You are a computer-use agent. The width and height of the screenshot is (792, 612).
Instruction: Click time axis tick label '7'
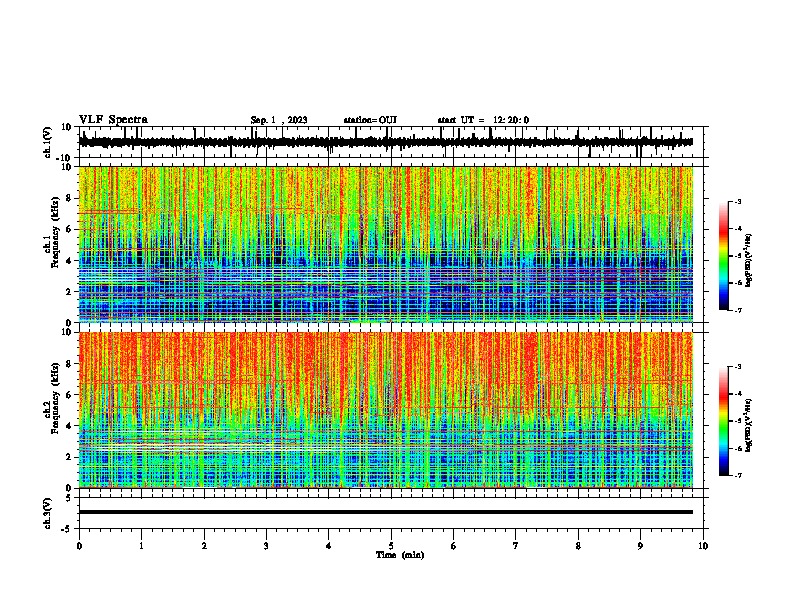click(516, 546)
